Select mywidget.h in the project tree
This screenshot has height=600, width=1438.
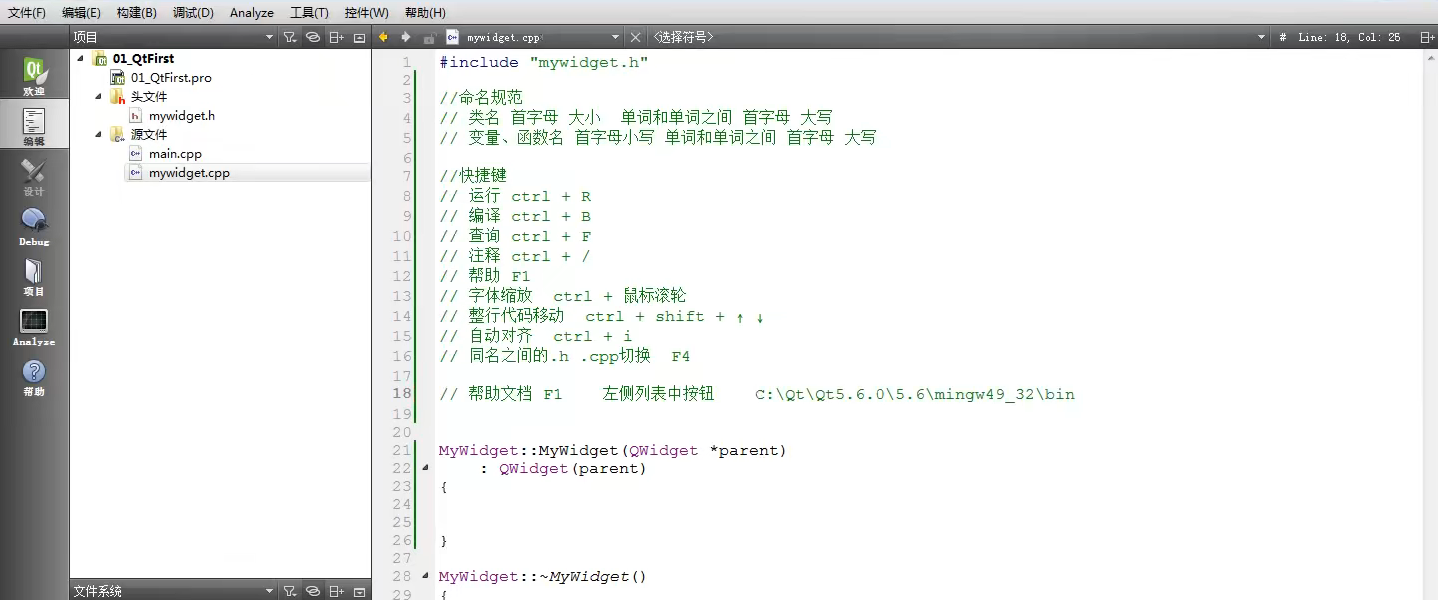[x=182, y=115]
